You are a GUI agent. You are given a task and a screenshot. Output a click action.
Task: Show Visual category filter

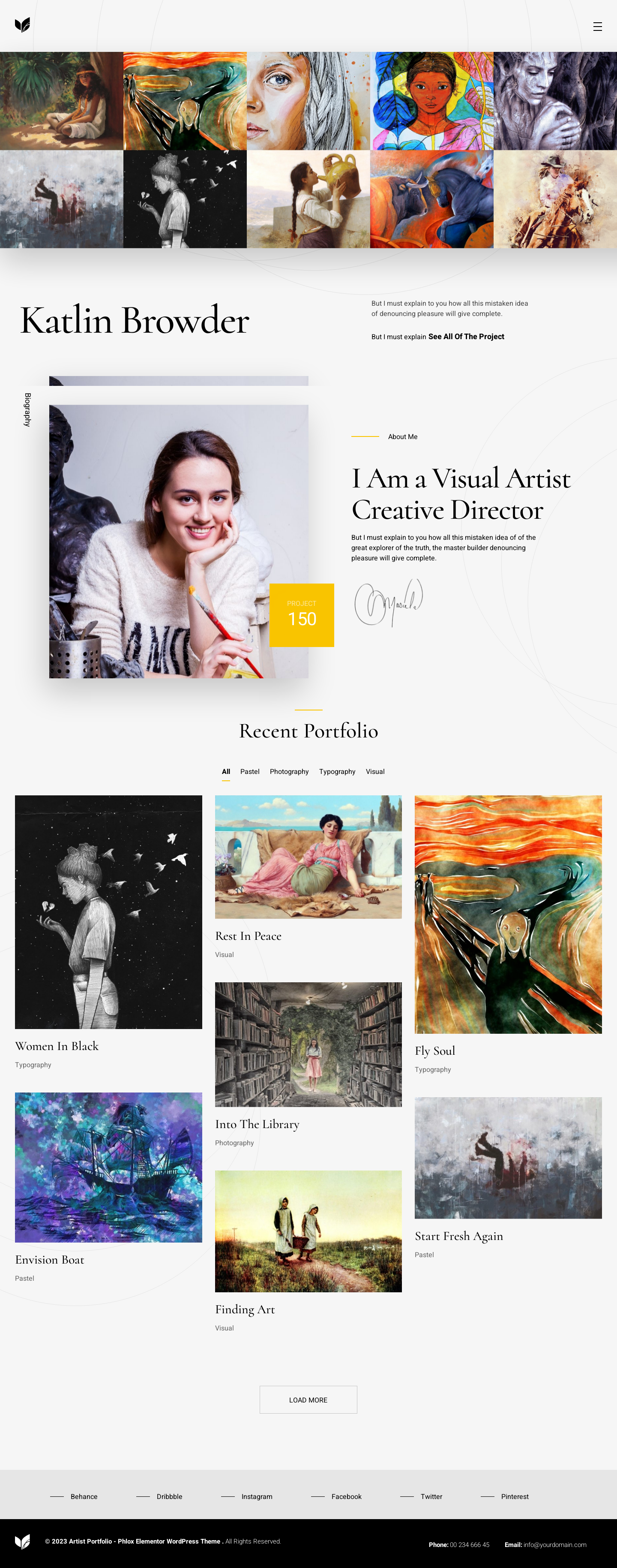(375, 771)
